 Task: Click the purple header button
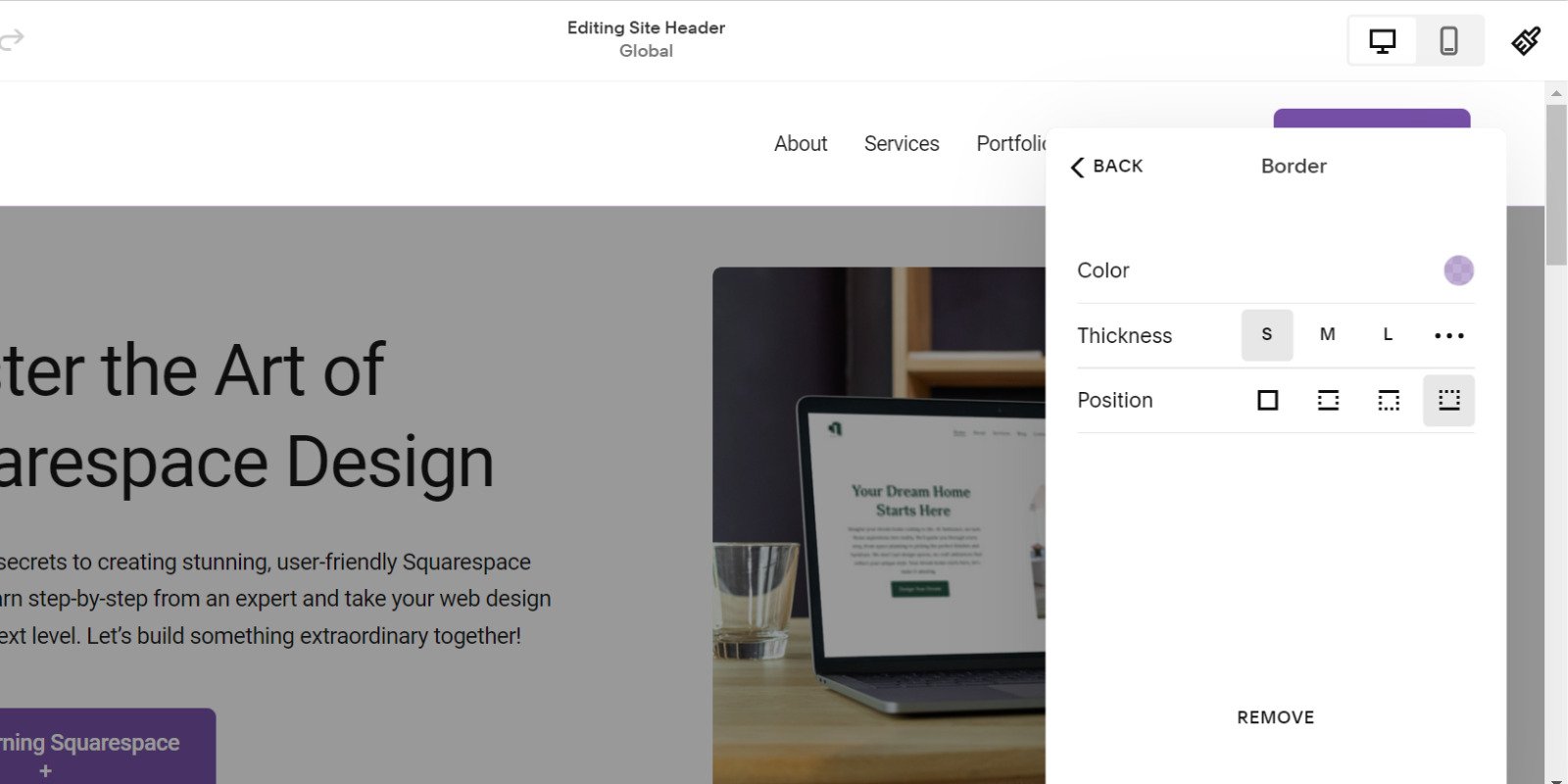click(x=1371, y=119)
